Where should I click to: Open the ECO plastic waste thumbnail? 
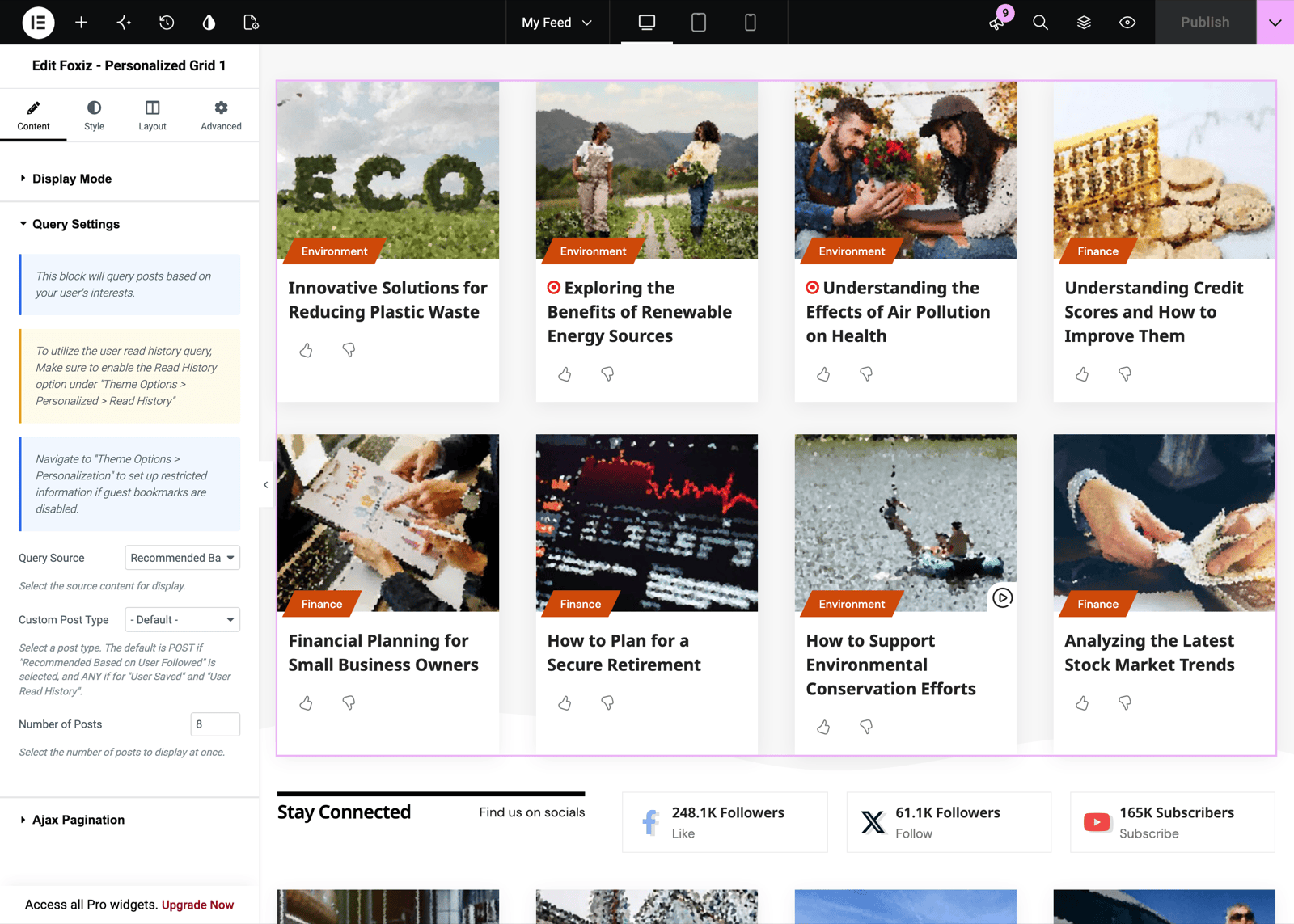pyautogui.click(x=388, y=170)
